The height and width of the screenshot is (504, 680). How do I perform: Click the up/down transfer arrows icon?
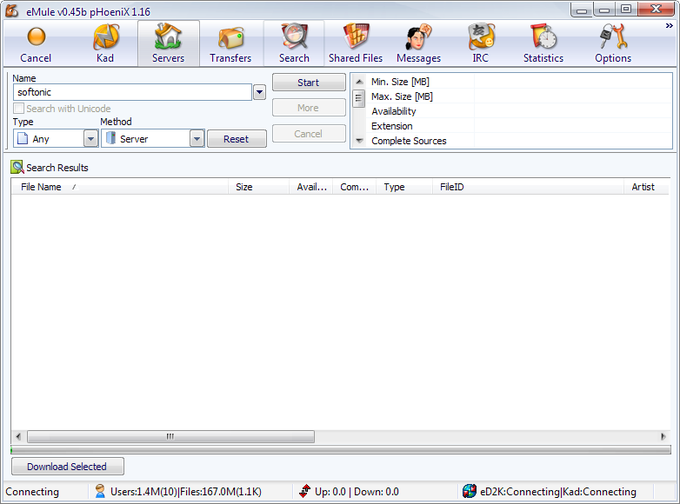pyautogui.click(x=305, y=491)
